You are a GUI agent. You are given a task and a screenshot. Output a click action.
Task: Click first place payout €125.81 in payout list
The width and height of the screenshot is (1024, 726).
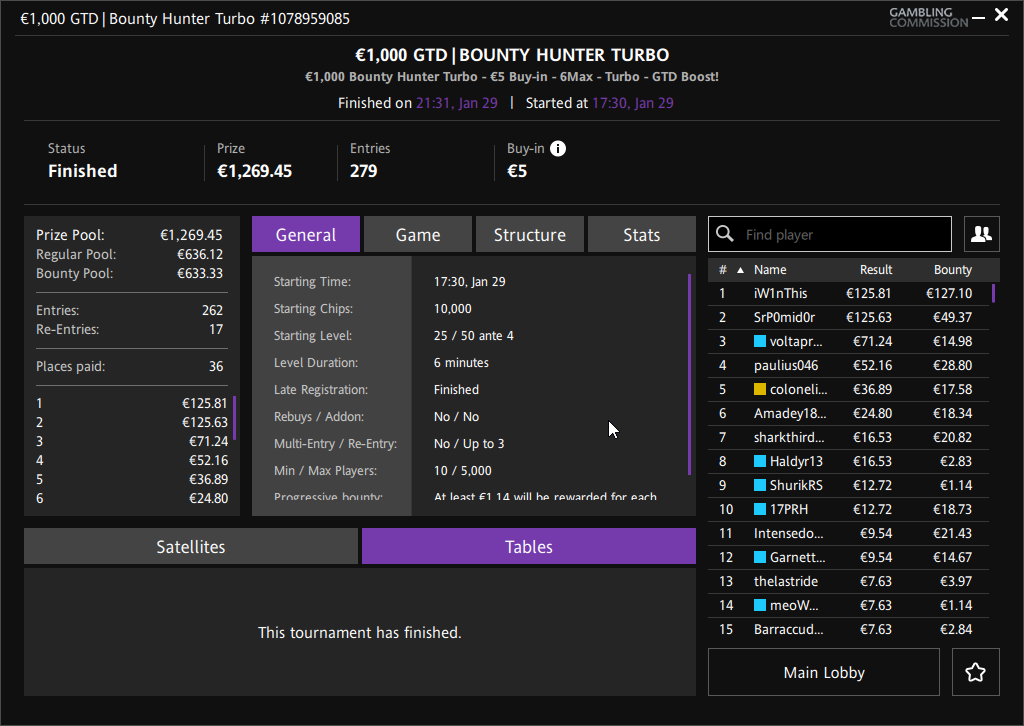pos(204,403)
